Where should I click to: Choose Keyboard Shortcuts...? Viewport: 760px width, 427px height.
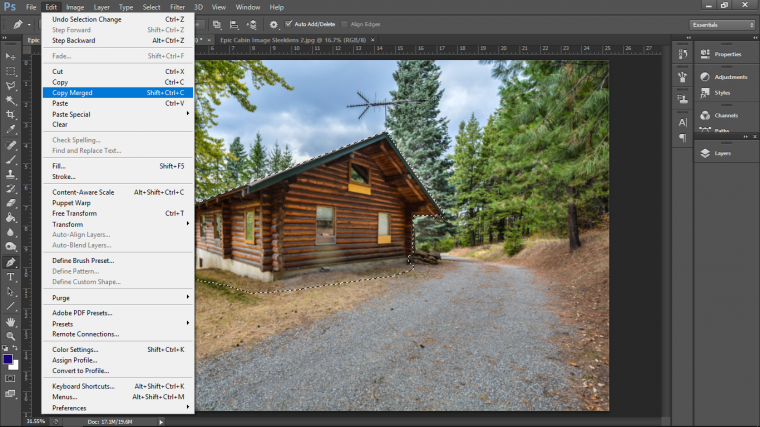point(118,386)
